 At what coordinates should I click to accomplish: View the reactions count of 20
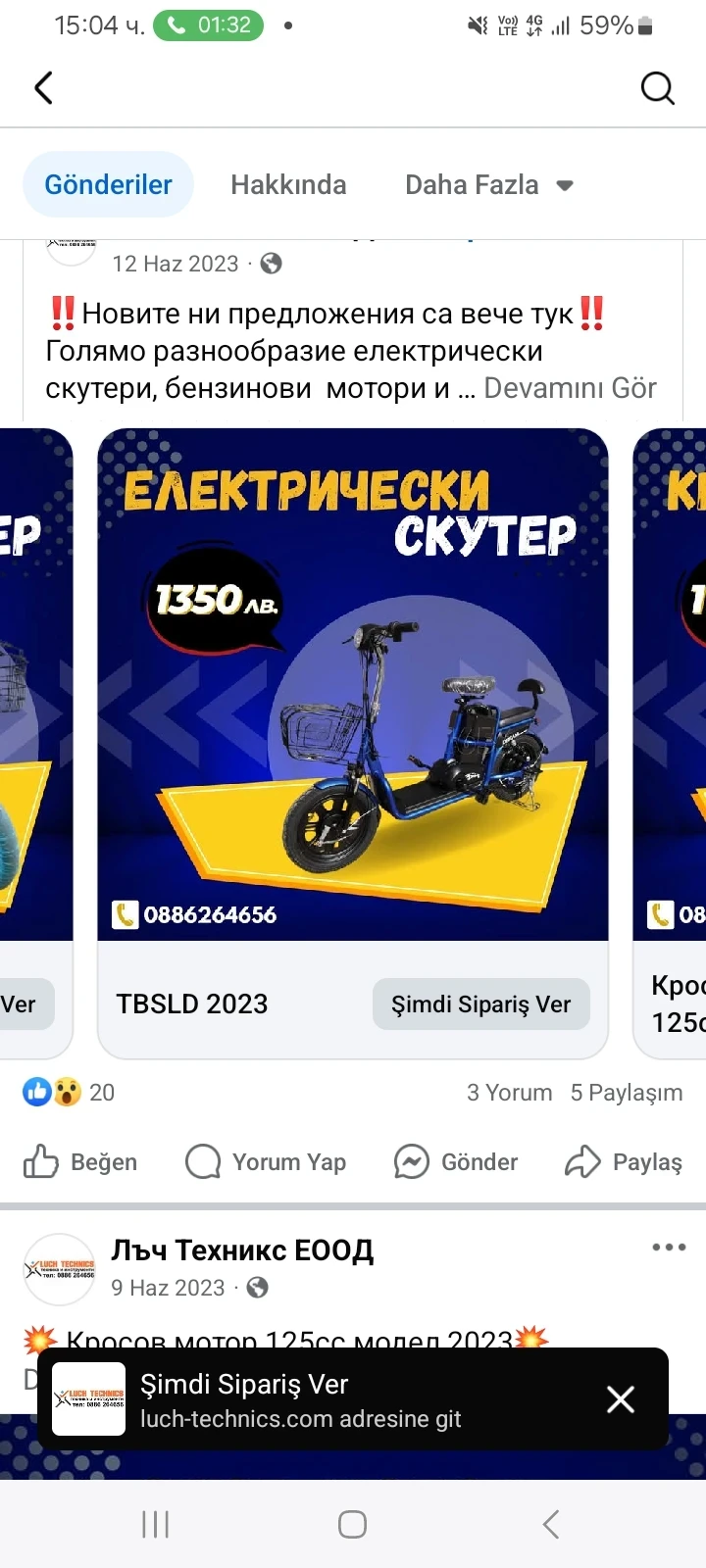point(69,1092)
